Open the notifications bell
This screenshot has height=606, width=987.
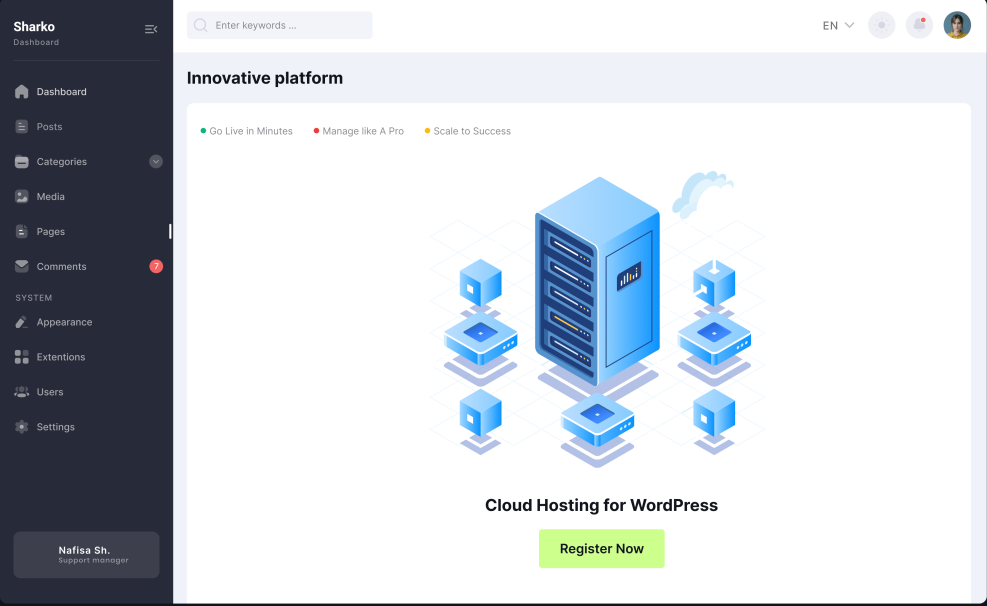(x=919, y=25)
